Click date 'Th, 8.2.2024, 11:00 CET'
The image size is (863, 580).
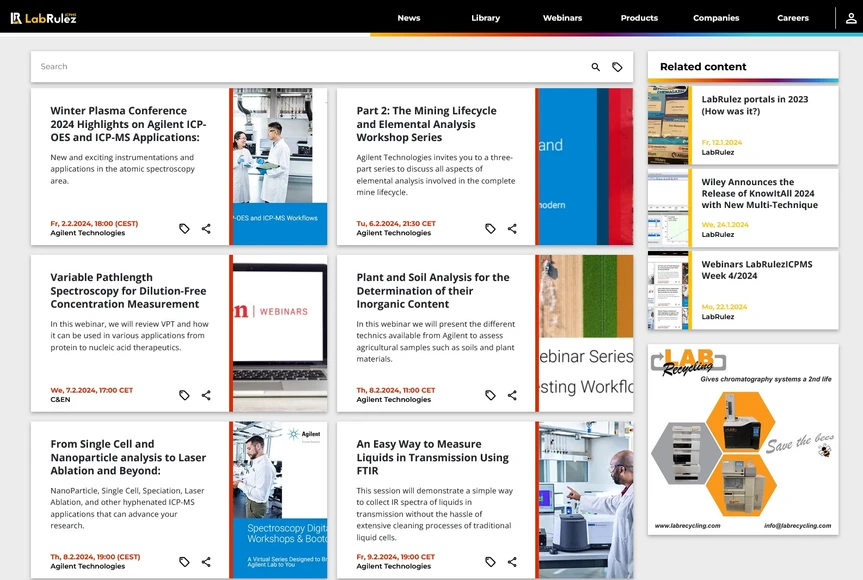[396, 390]
